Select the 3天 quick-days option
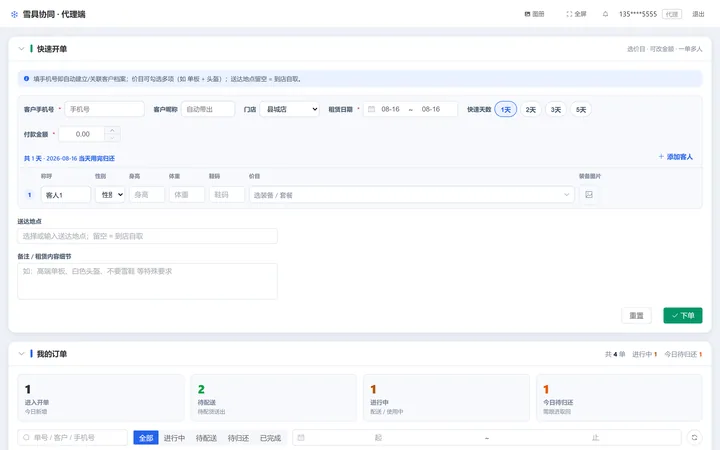This screenshot has width=720, height=450. click(556, 109)
